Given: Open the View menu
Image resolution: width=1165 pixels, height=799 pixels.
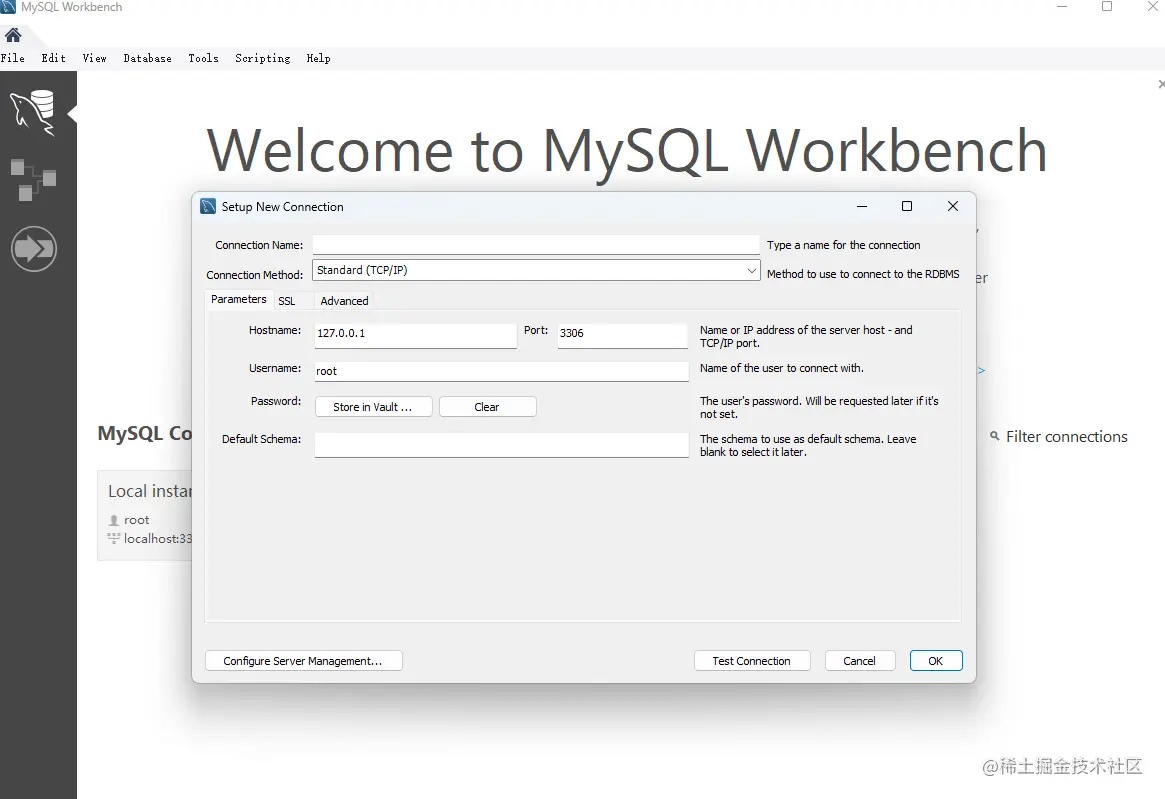Looking at the screenshot, I should [94, 58].
